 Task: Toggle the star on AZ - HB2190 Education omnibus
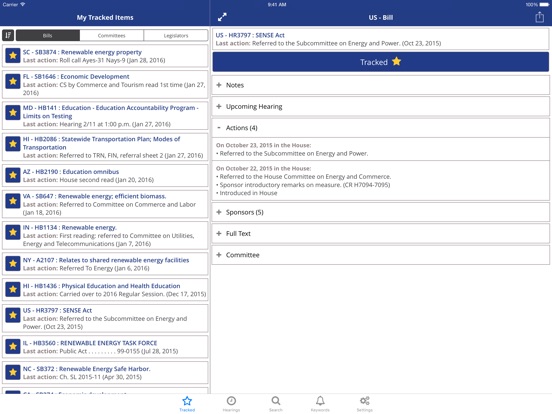13,175
